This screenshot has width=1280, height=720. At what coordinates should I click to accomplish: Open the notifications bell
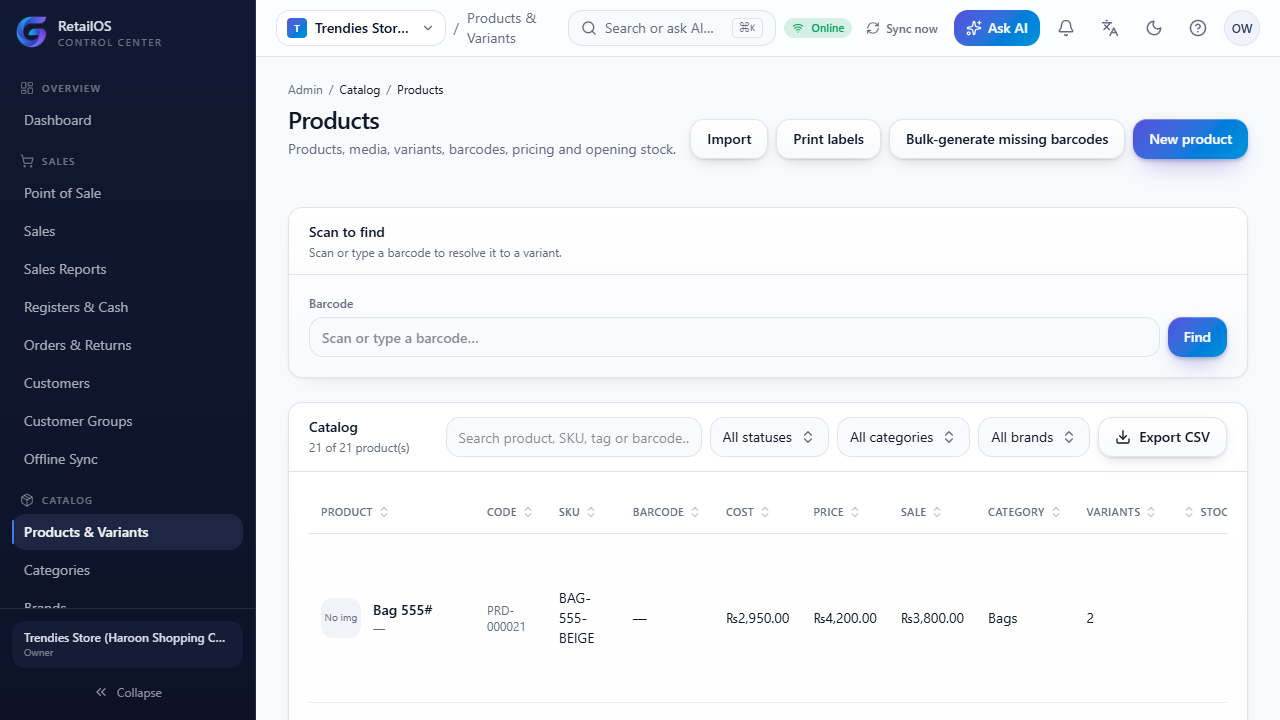click(x=1066, y=28)
